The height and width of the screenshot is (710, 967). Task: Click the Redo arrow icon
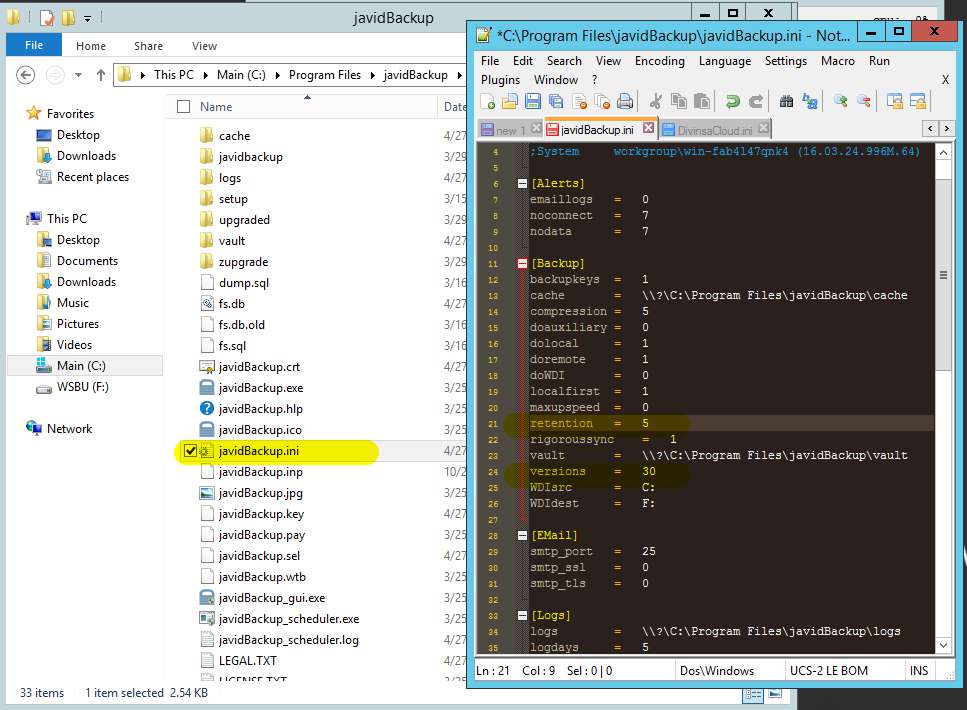point(755,102)
